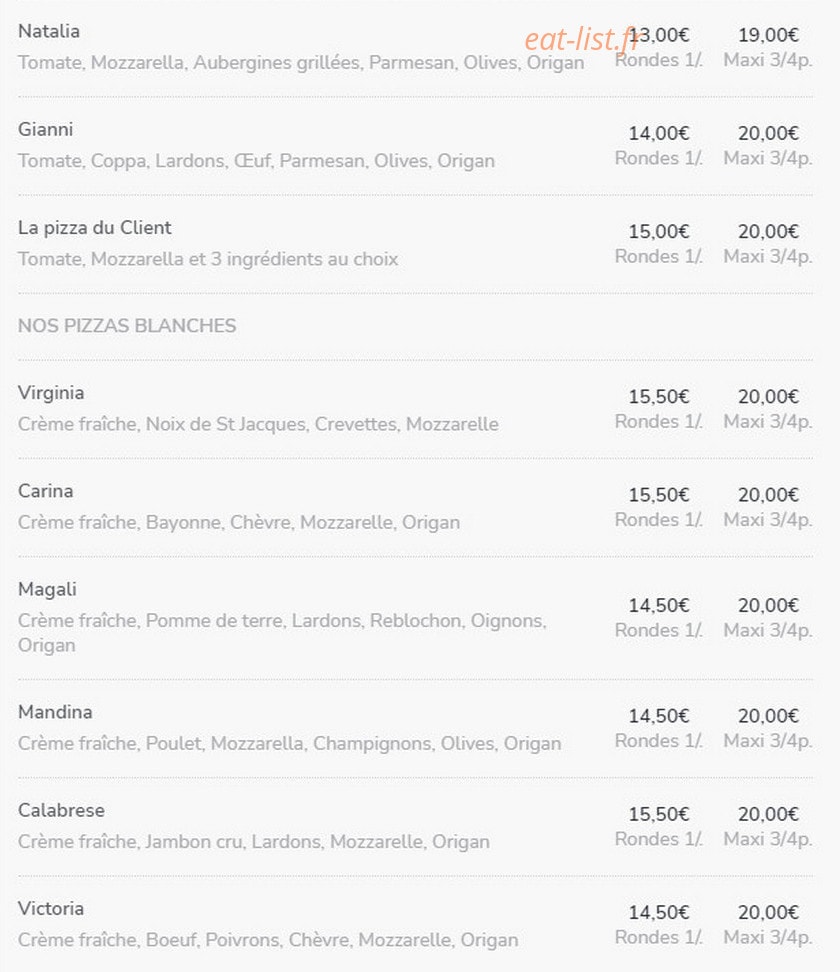Select Gianni Rondes price 14,00€

659,133
